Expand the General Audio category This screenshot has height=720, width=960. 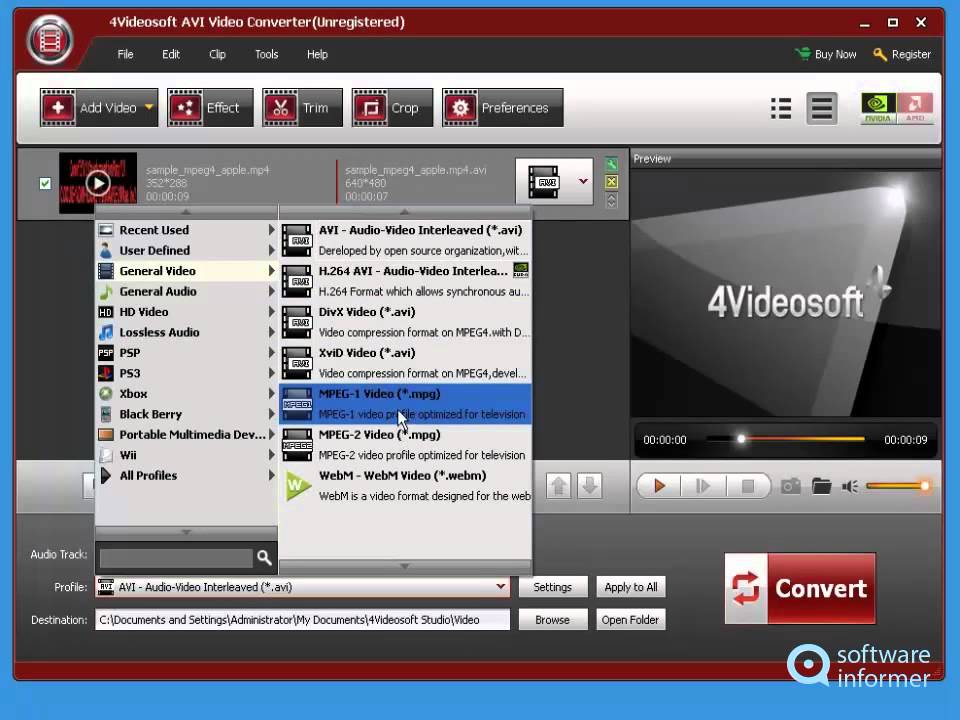pos(186,291)
